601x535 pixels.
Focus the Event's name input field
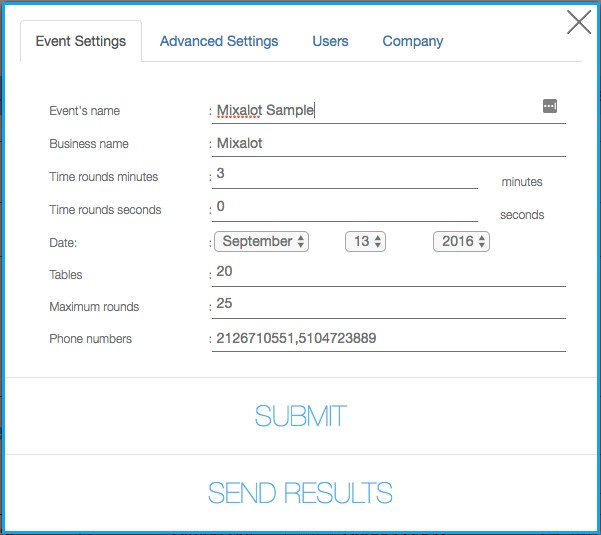(389, 111)
